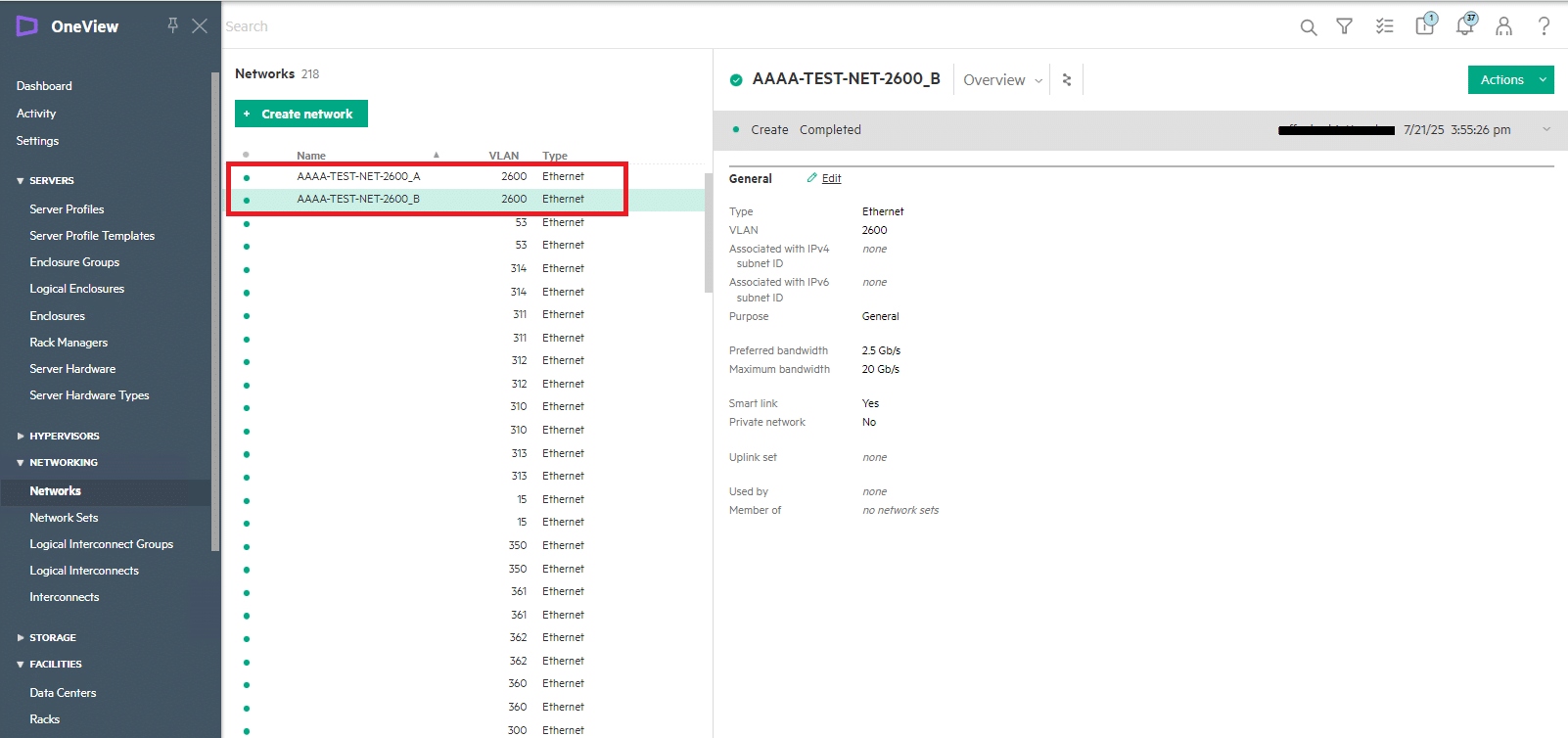The height and width of the screenshot is (738, 1568).
Task: Create a new network
Action: tap(301, 114)
